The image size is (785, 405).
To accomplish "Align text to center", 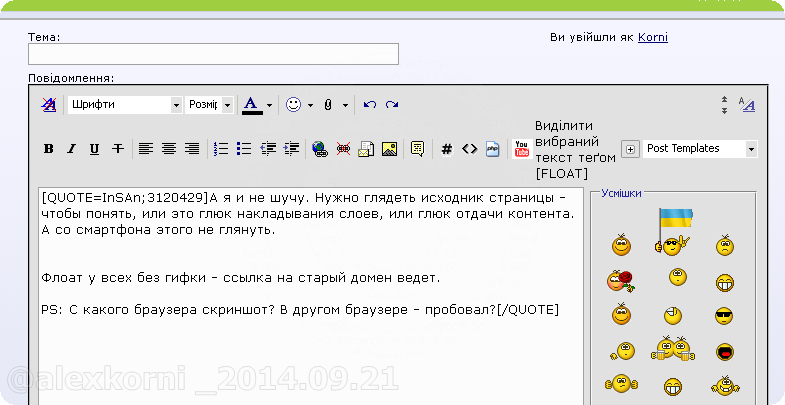I will (169, 149).
